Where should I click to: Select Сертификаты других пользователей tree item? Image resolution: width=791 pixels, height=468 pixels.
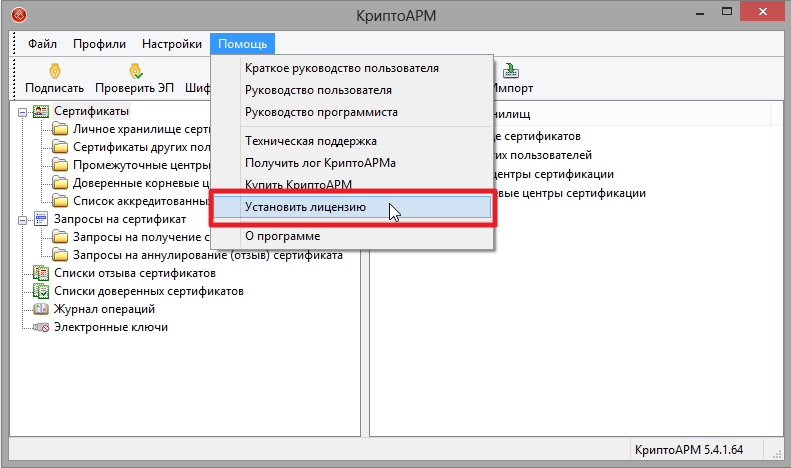[141, 147]
